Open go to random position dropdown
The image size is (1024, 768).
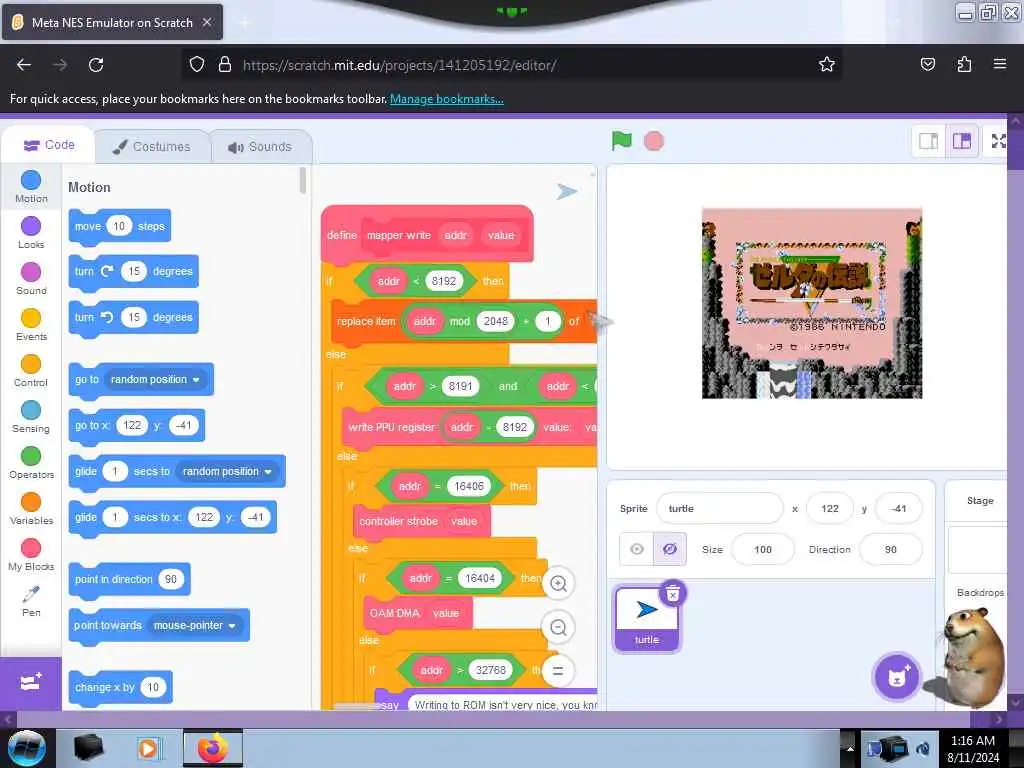(155, 379)
